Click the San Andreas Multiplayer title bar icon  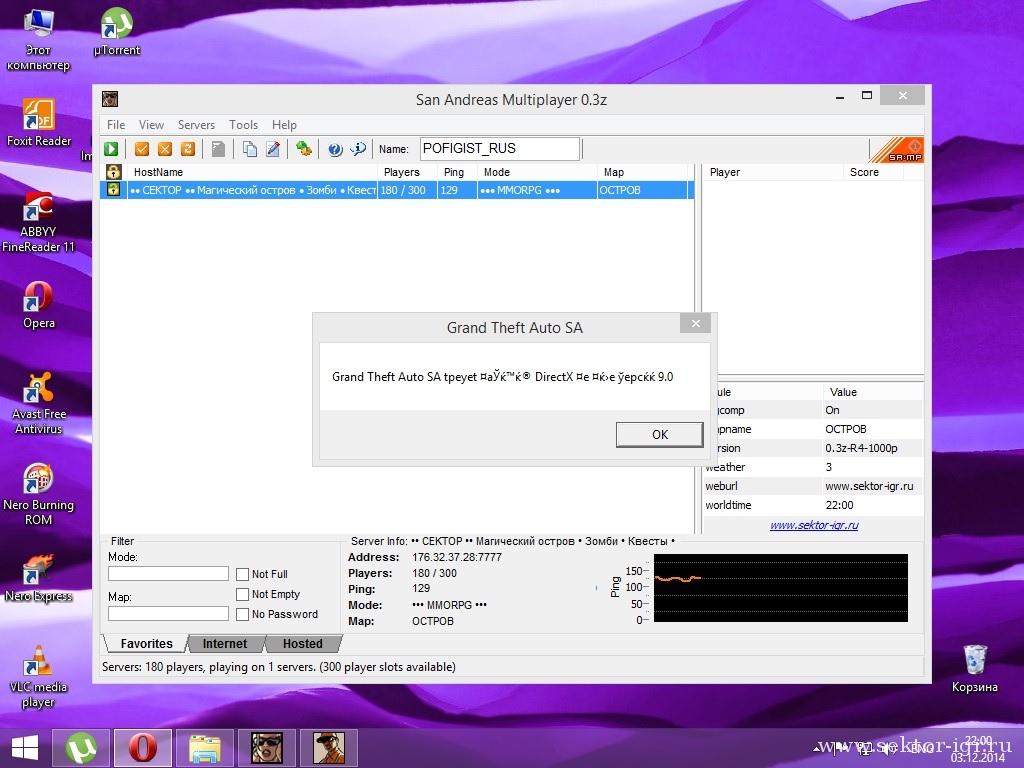110,99
